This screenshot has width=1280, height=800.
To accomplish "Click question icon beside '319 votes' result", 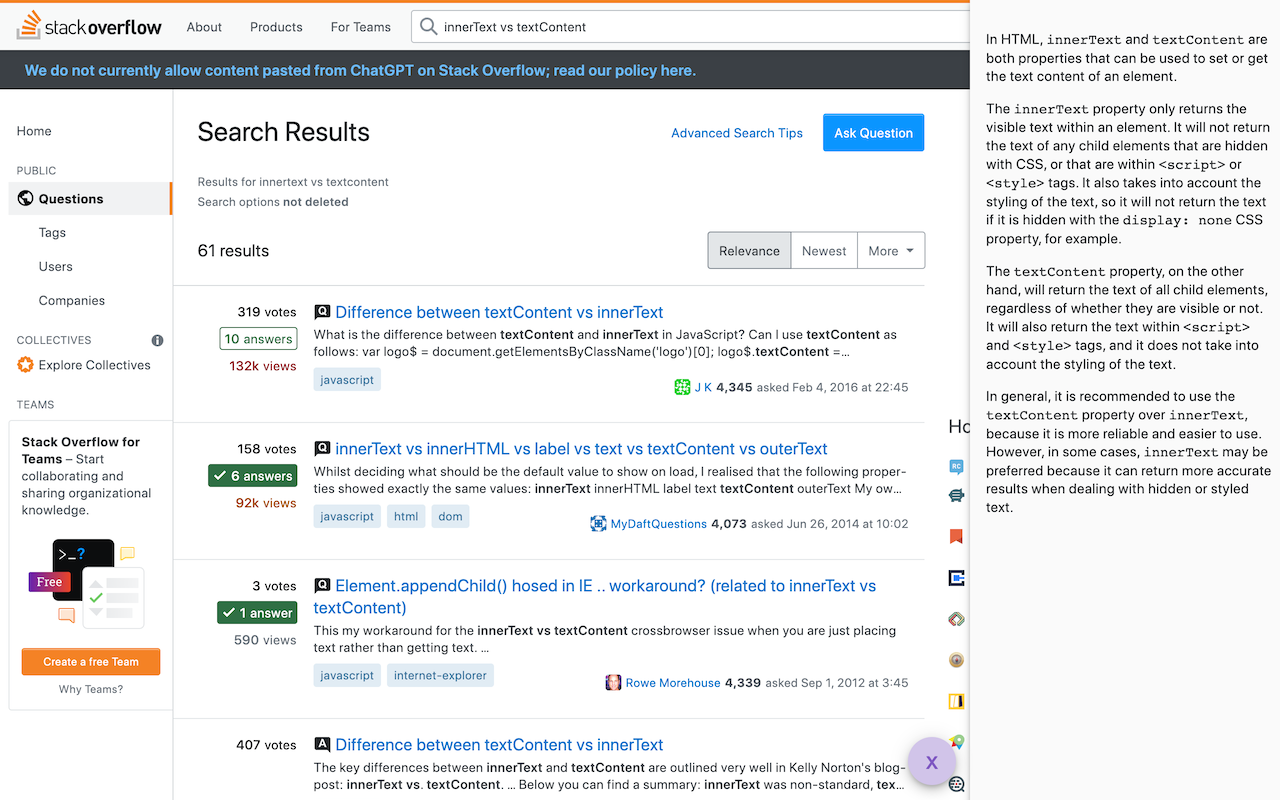I will tap(322, 312).
